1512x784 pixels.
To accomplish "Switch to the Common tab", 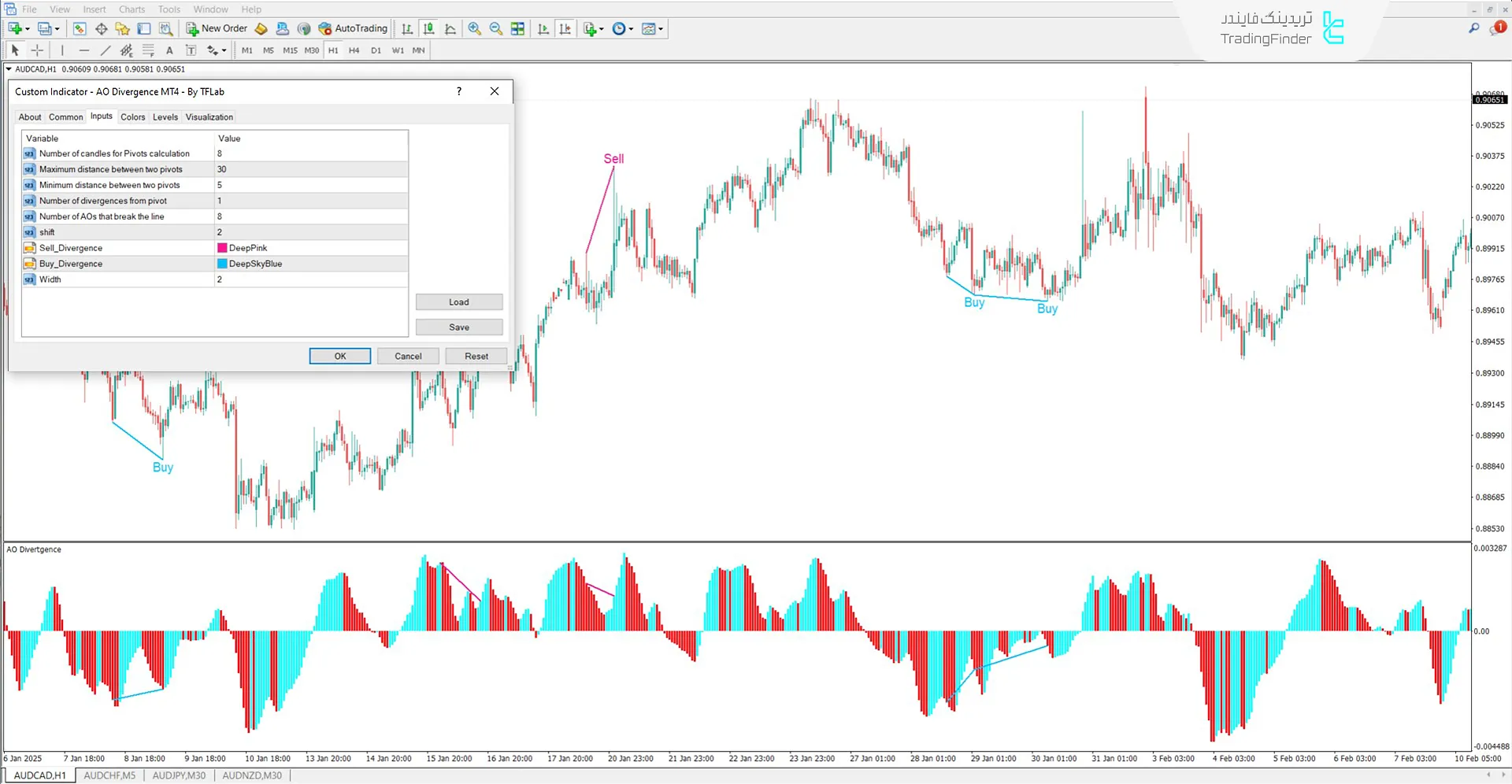I will pyautogui.click(x=66, y=116).
